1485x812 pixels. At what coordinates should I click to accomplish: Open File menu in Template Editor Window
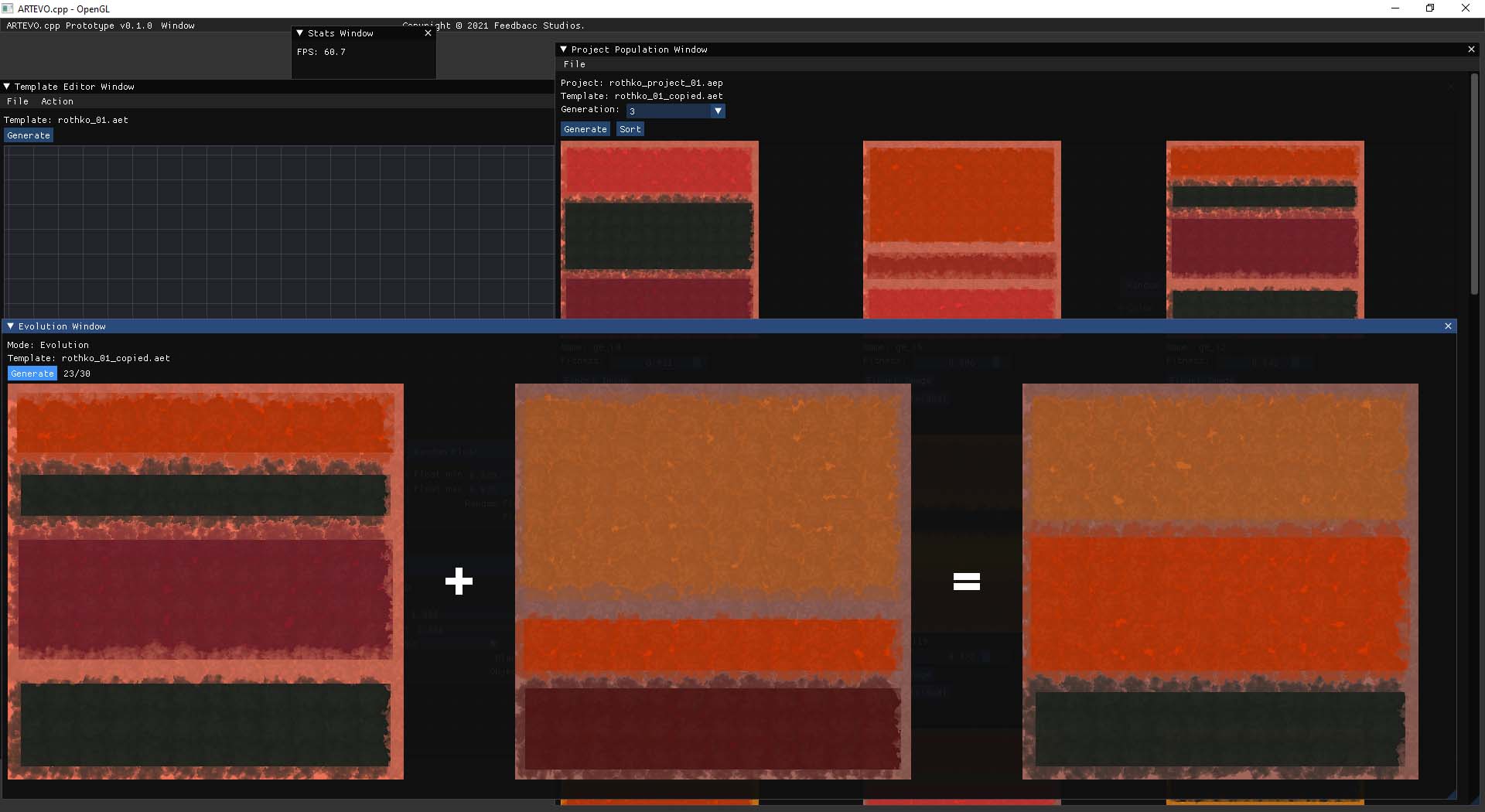pos(18,101)
